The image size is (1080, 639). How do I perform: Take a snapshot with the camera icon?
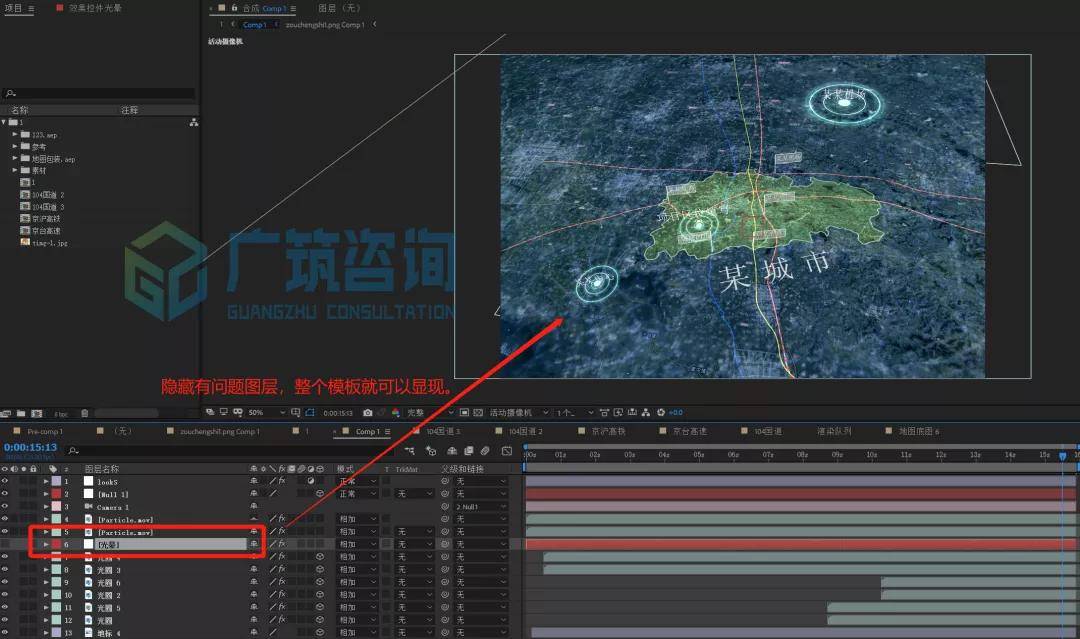368,412
